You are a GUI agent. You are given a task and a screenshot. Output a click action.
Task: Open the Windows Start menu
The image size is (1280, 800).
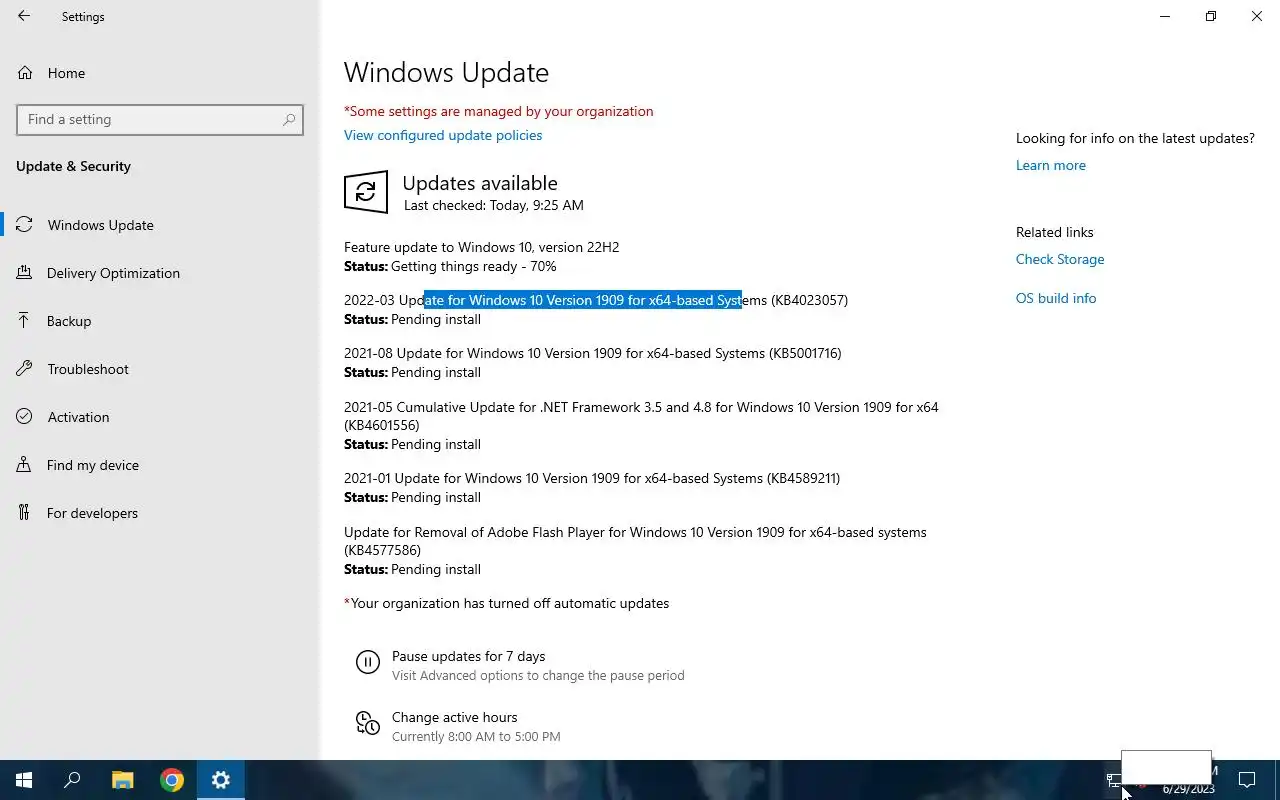24,780
